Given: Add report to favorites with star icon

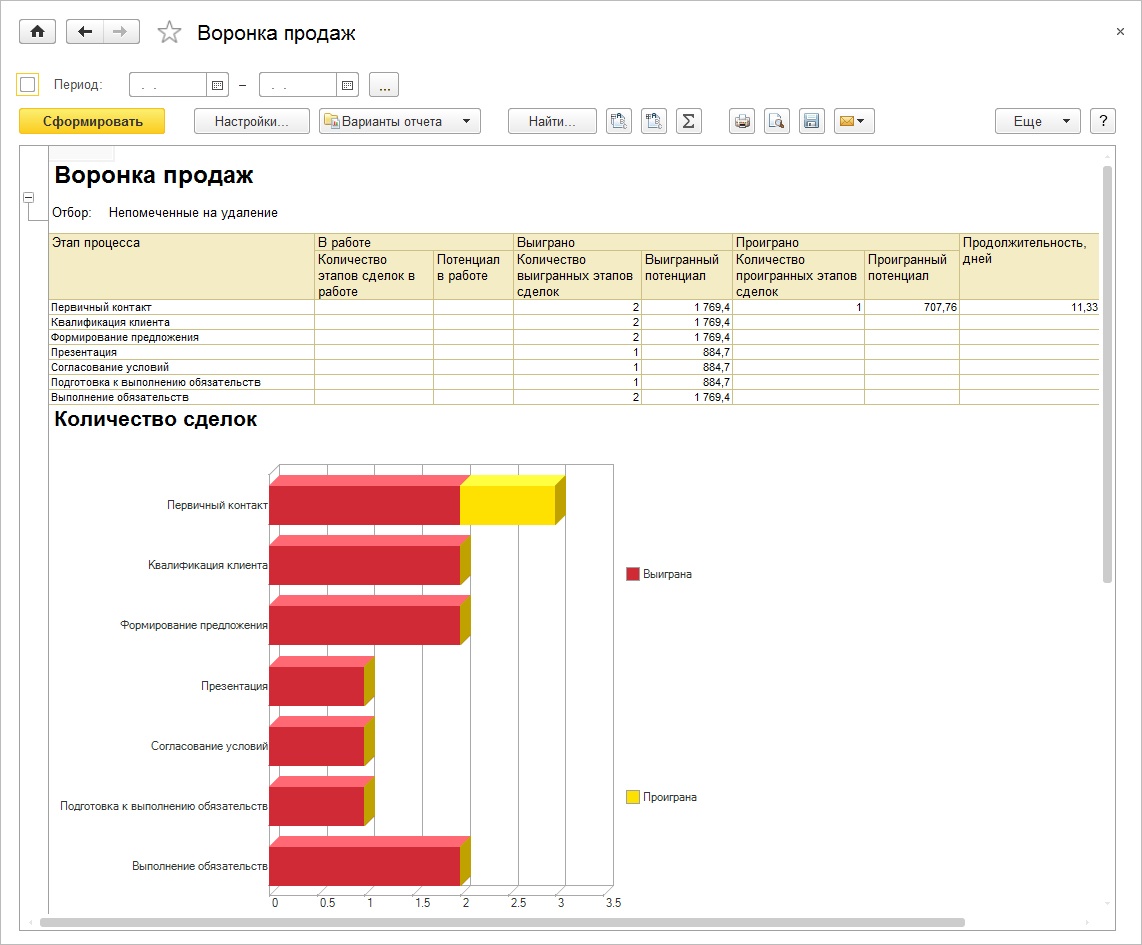Looking at the screenshot, I should (170, 33).
